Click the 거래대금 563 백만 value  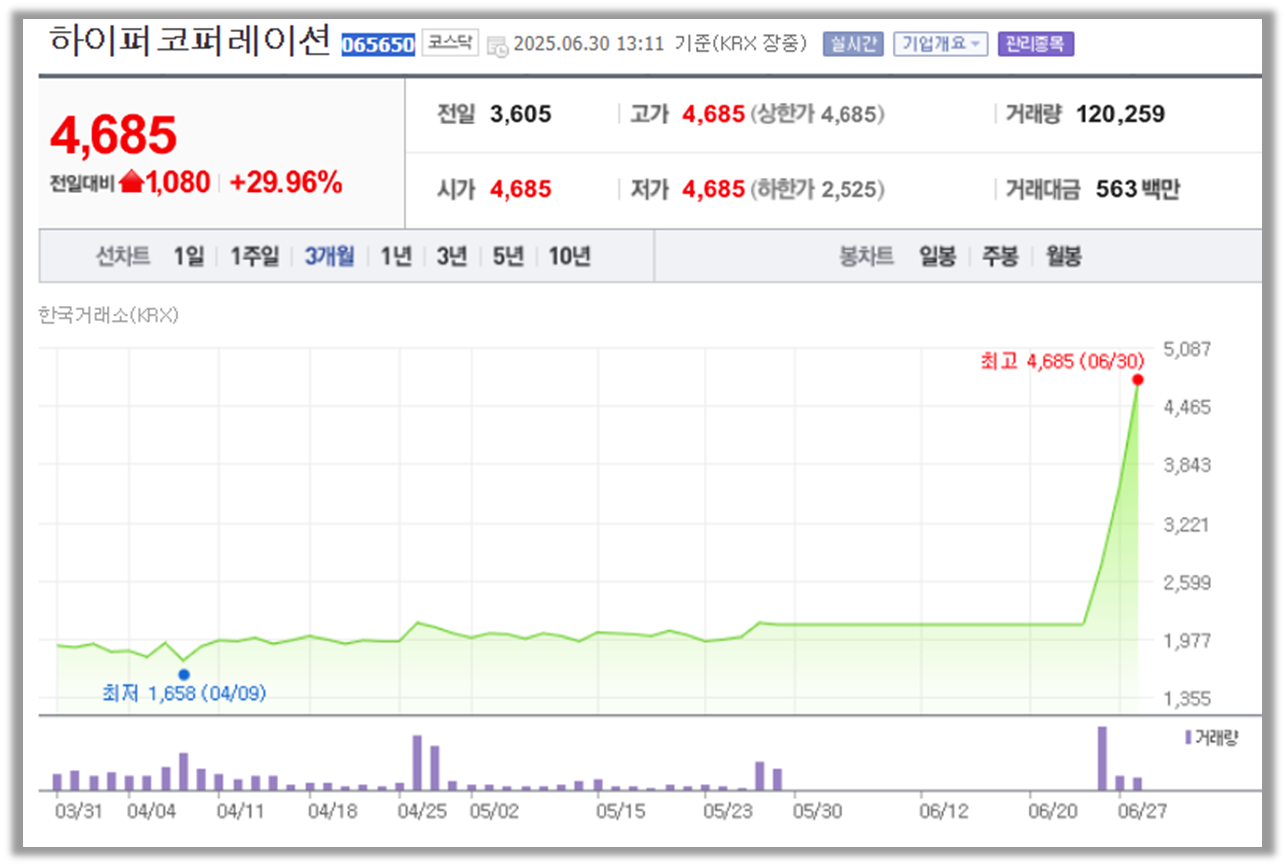point(1138,189)
